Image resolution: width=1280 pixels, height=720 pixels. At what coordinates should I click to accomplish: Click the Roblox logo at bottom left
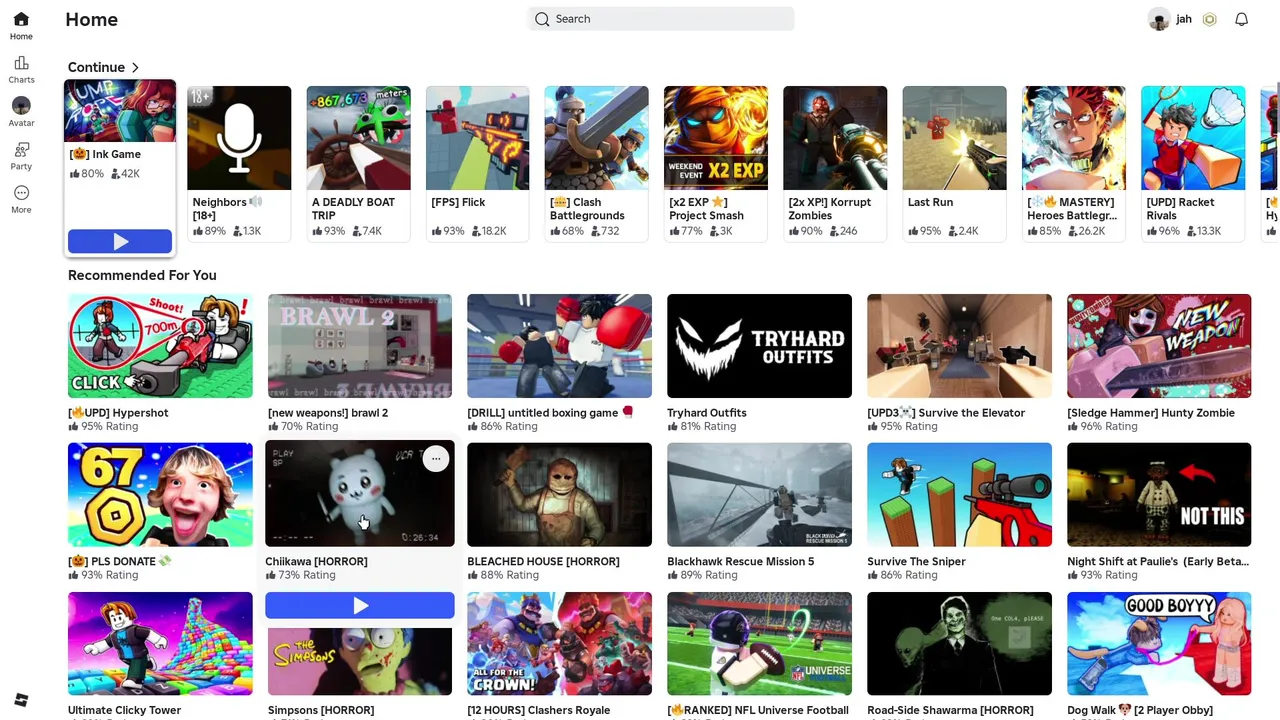pos(21,700)
